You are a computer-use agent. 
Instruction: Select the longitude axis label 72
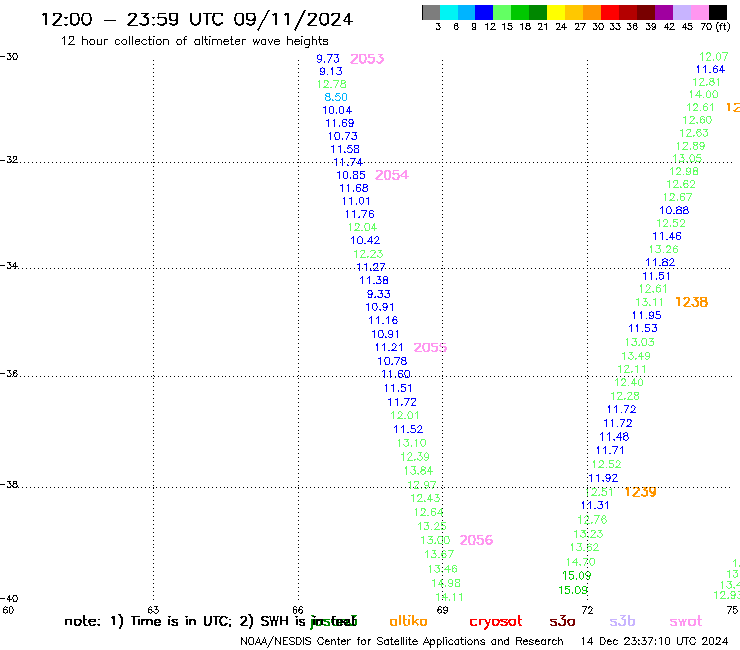[x=587, y=610]
